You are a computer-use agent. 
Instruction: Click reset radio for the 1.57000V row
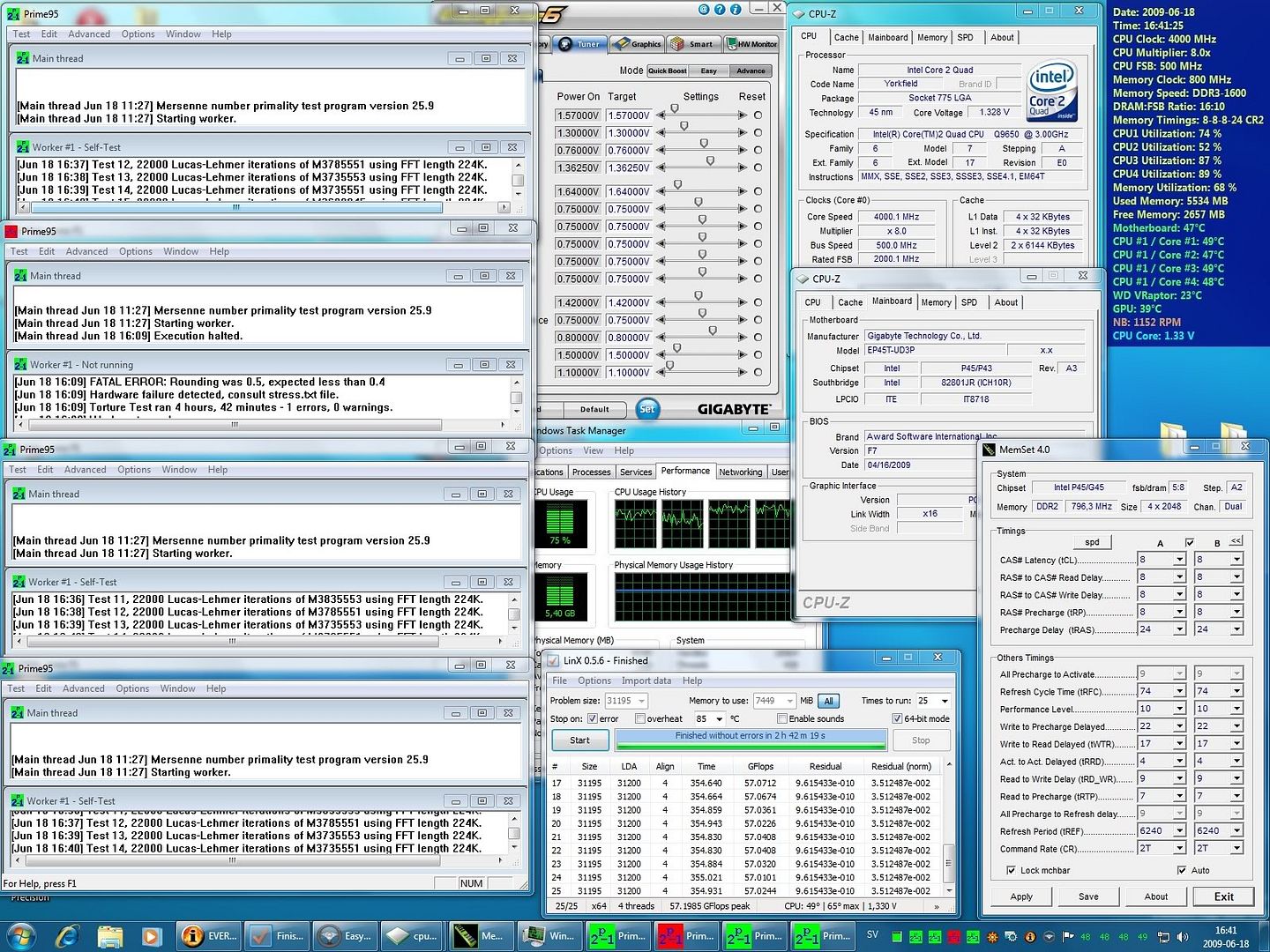758,115
